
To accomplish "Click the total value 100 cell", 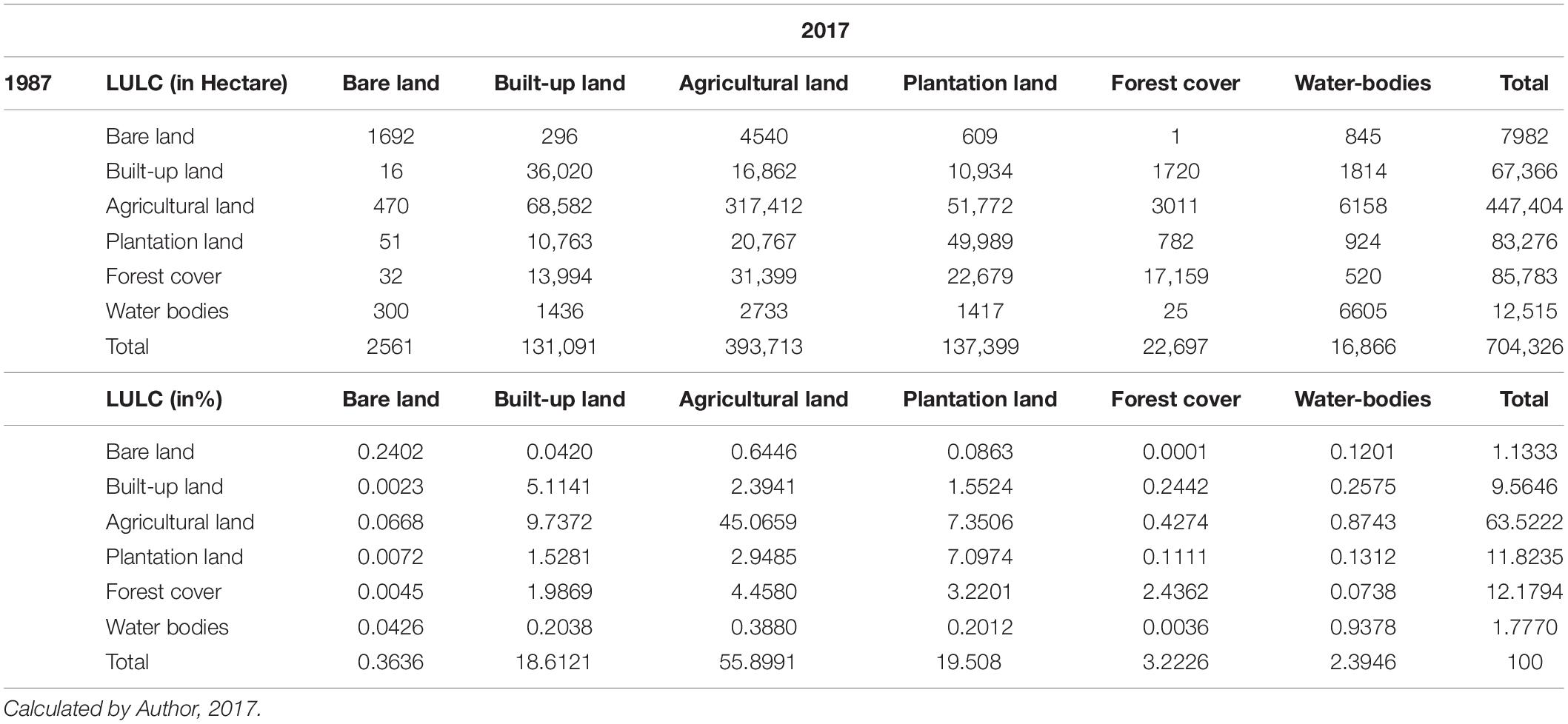I will 1524,662.
